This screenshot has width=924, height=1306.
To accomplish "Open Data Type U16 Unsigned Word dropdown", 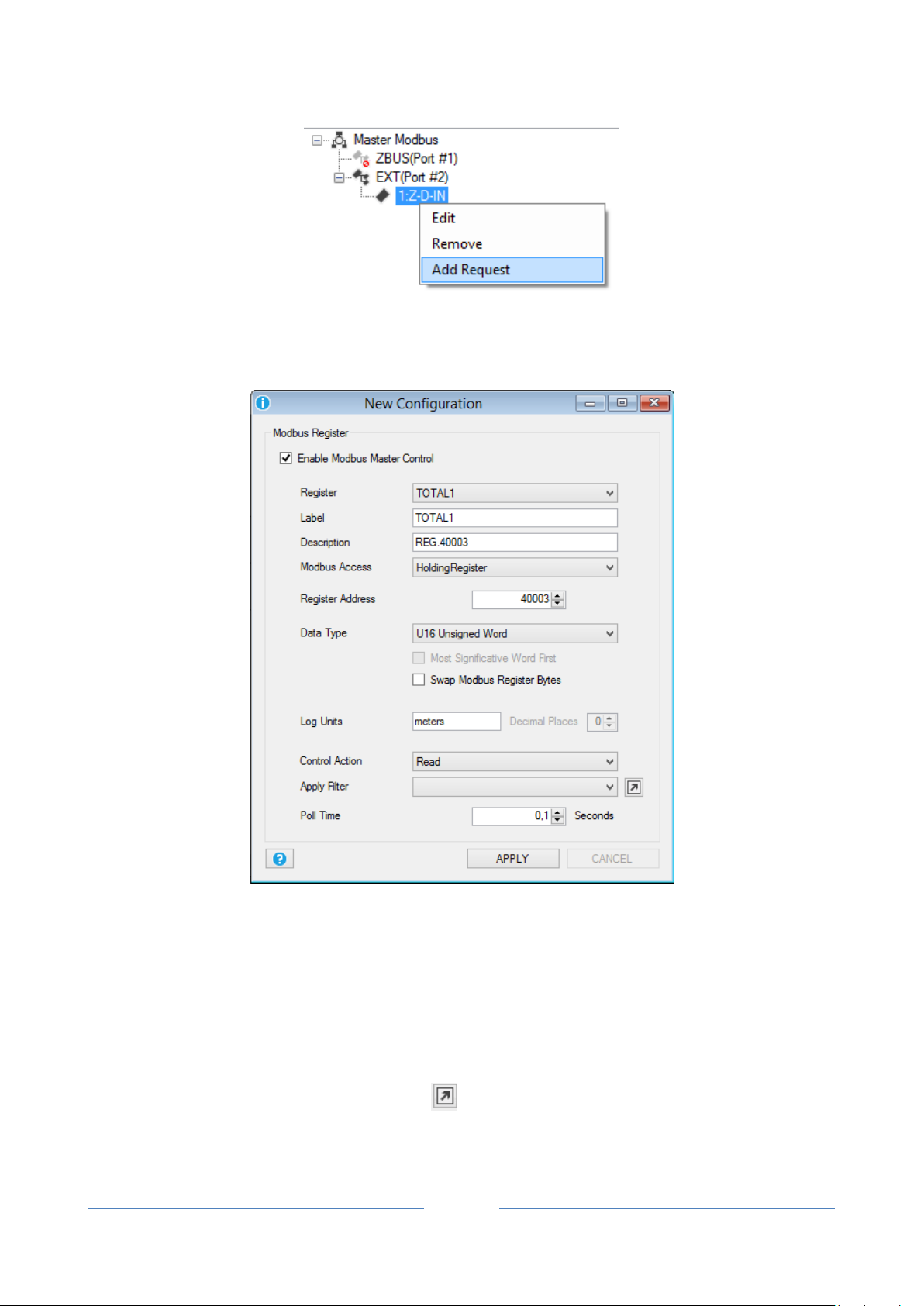I will click(x=515, y=633).
